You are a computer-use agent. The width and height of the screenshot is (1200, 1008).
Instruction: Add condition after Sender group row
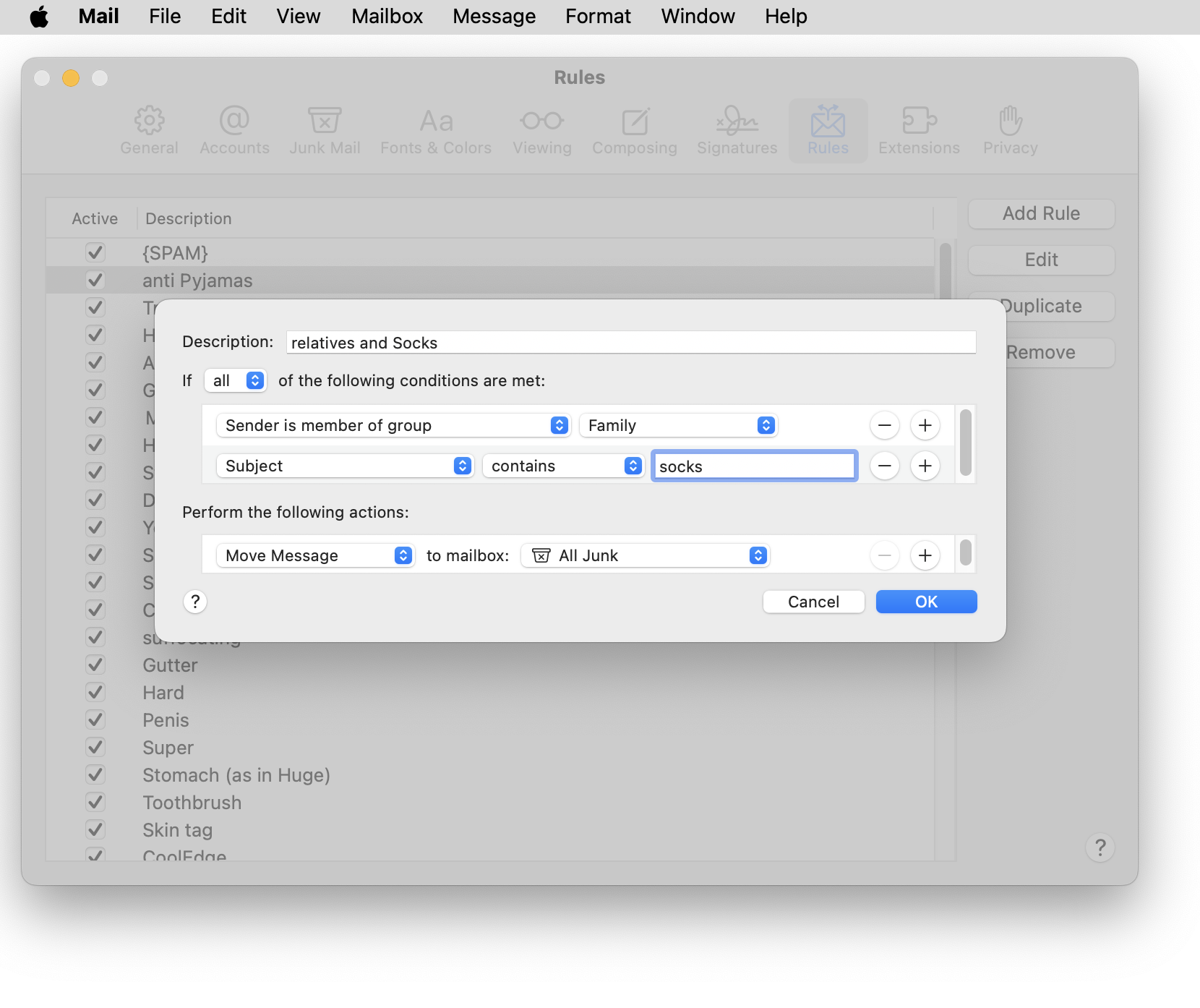tap(925, 425)
